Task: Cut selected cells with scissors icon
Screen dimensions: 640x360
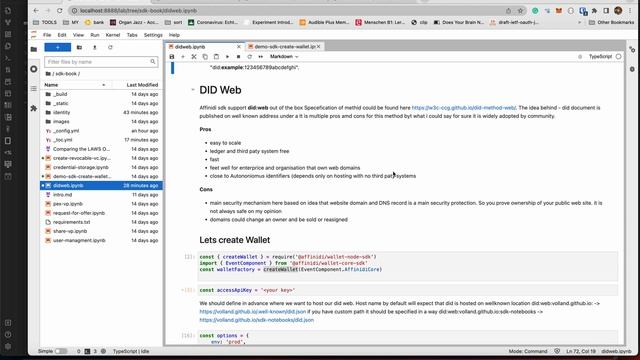Action: pyautogui.click(x=194, y=57)
